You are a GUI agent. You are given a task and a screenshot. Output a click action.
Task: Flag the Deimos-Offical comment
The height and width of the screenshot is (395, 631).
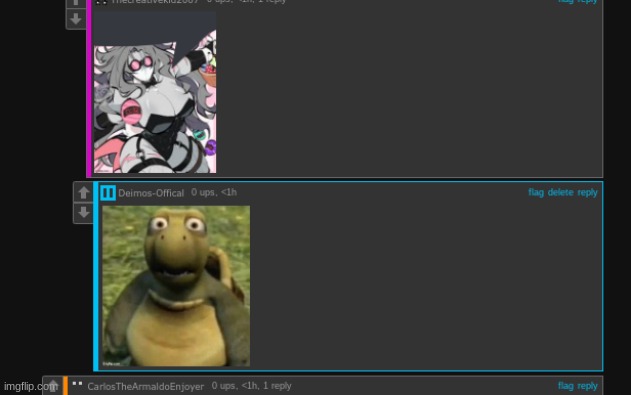click(536, 192)
